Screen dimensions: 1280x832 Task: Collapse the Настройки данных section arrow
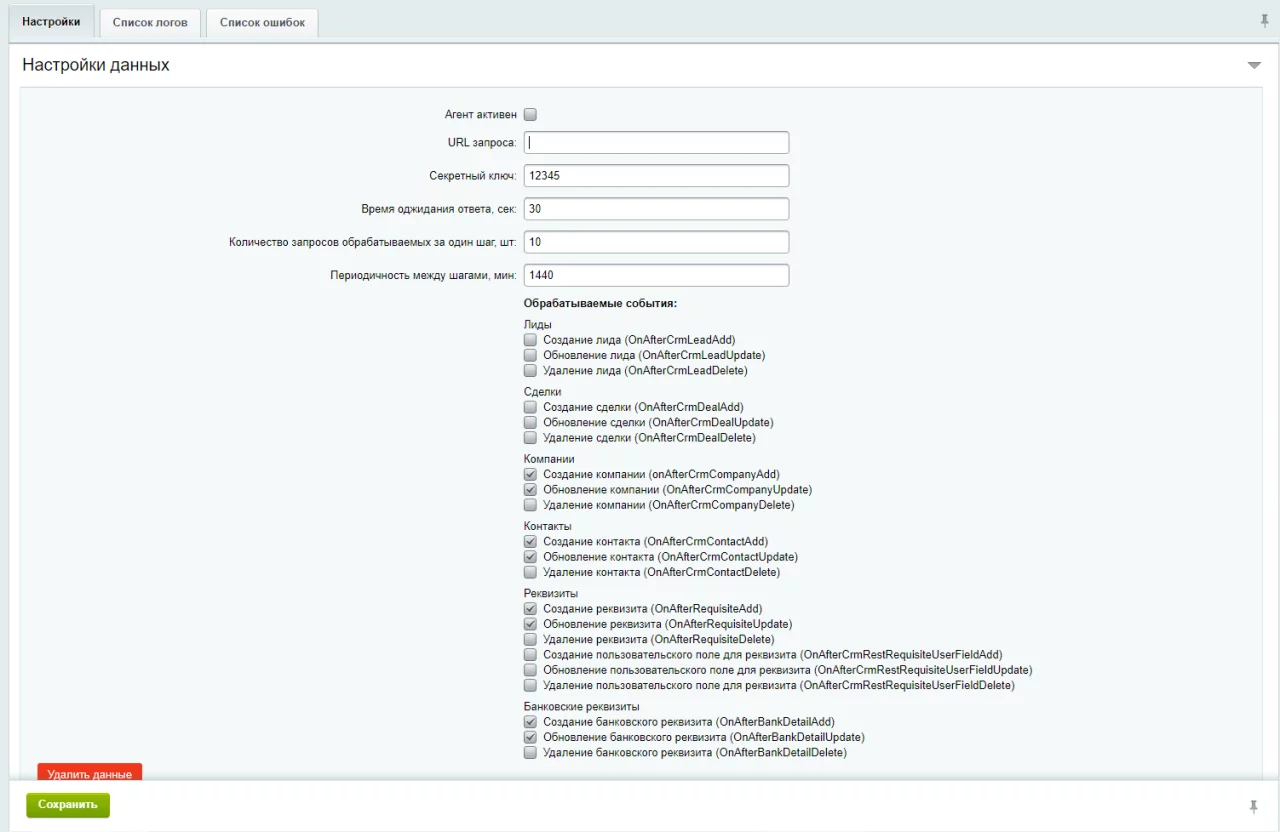click(x=1254, y=66)
